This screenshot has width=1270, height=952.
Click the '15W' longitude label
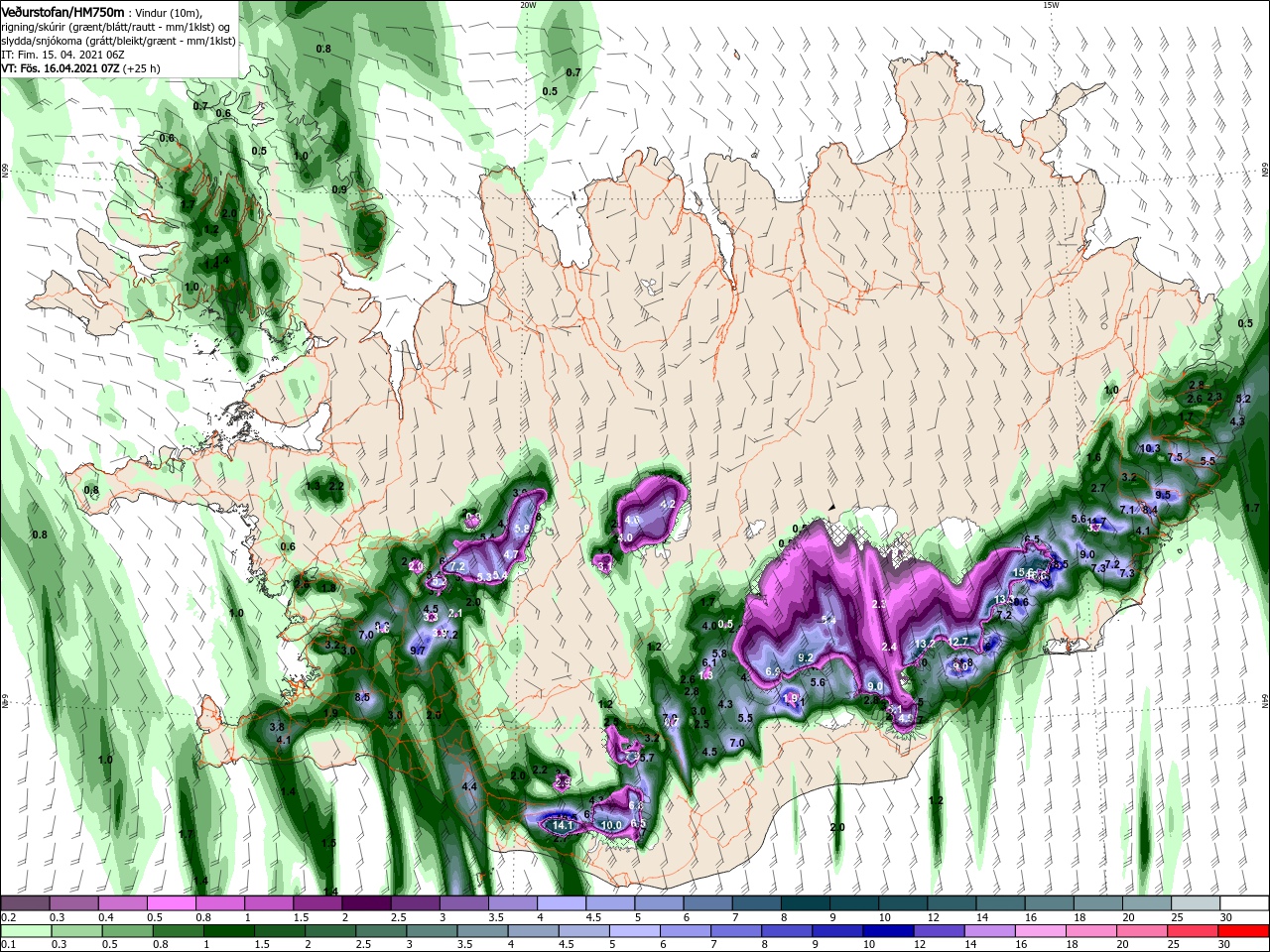(x=1051, y=5)
